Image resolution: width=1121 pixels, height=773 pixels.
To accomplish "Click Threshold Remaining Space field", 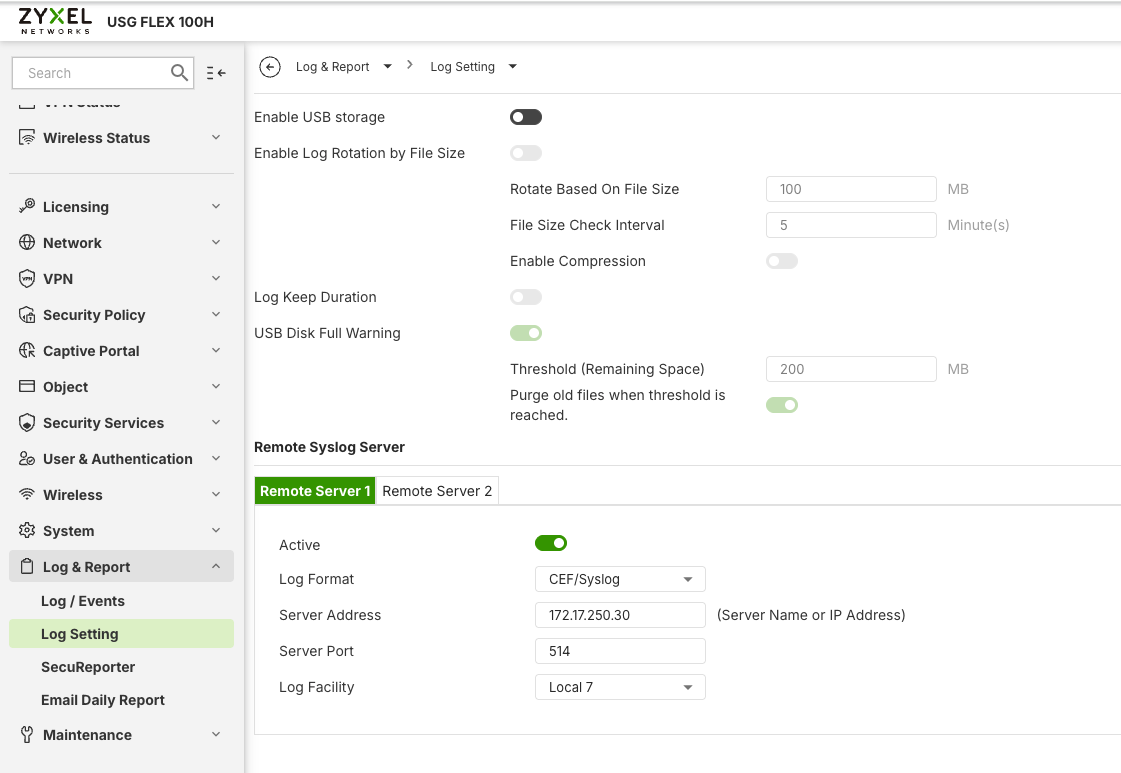I will coord(851,369).
